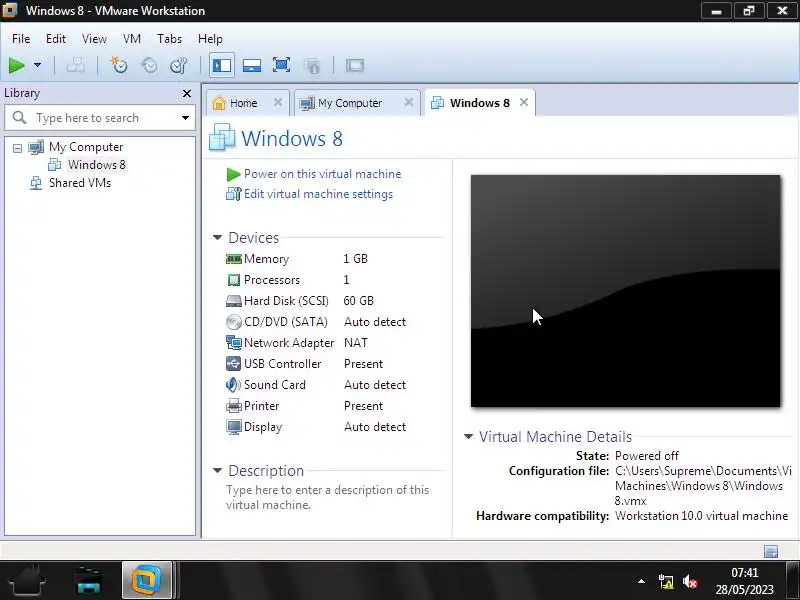Image resolution: width=800 pixels, height=600 pixels.
Task: Open the power options dropdown arrow
Action: [37, 65]
